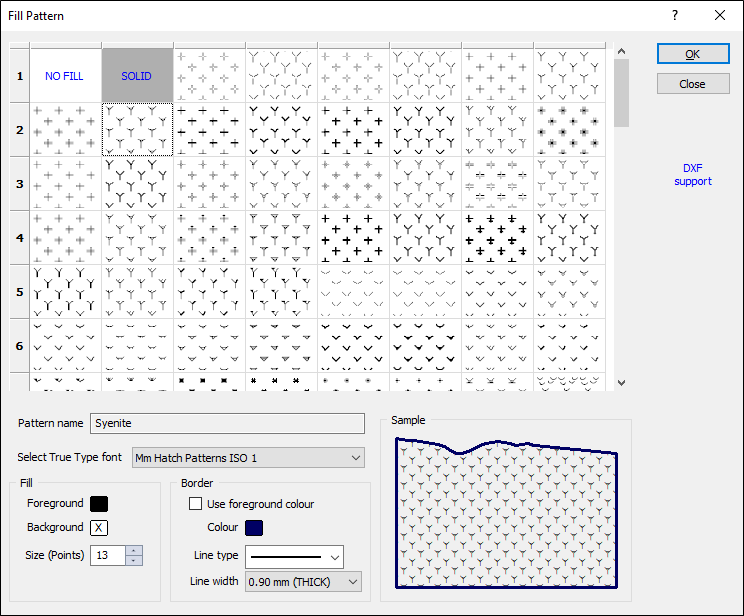Viewport: 744px width, 616px height.
Task: Click the Pattern name text field
Action: [x=227, y=423]
